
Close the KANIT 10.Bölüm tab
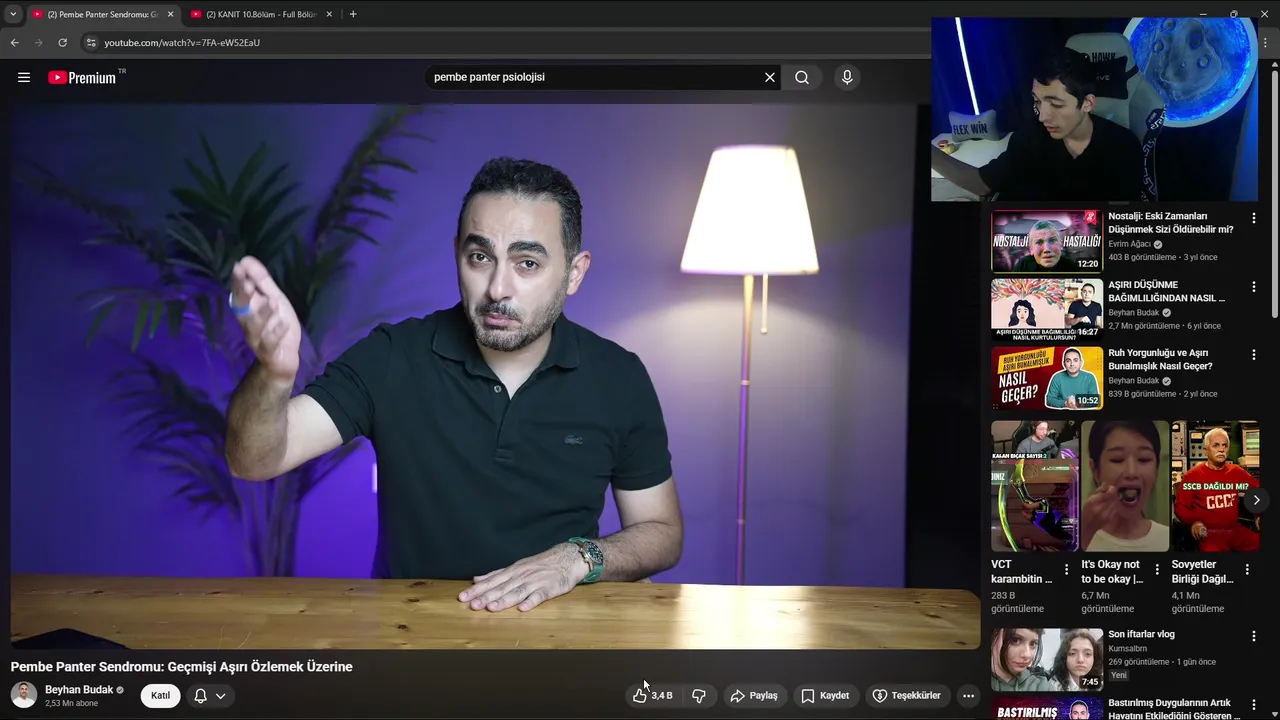pos(329,14)
